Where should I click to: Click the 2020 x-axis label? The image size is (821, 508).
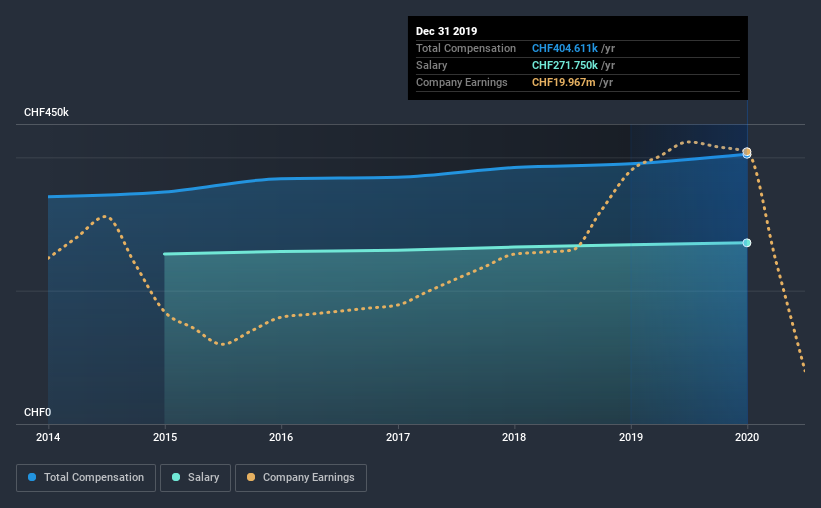tap(747, 437)
